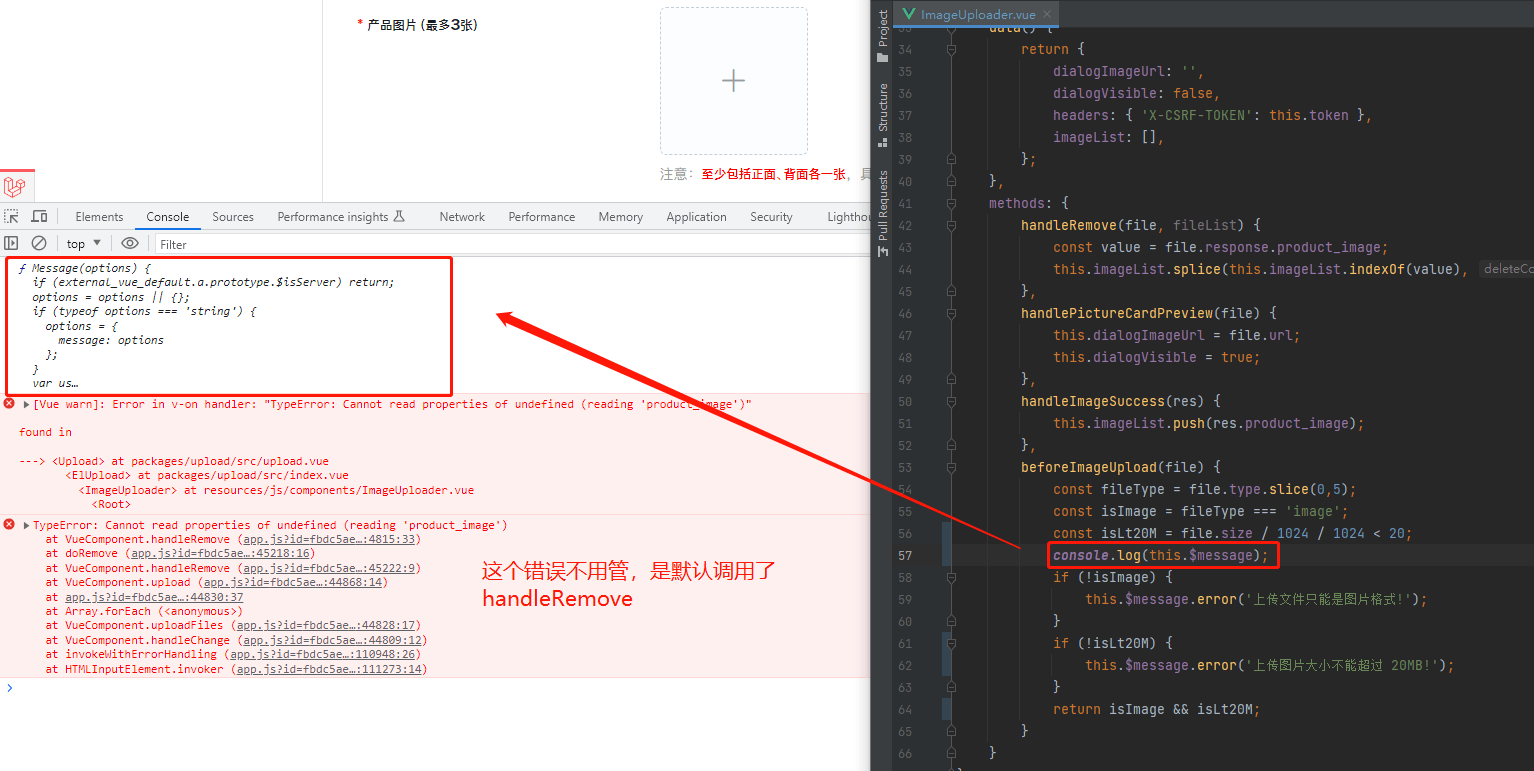Click line number 43 in the editor gutter
1534x771 pixels.
905,247
